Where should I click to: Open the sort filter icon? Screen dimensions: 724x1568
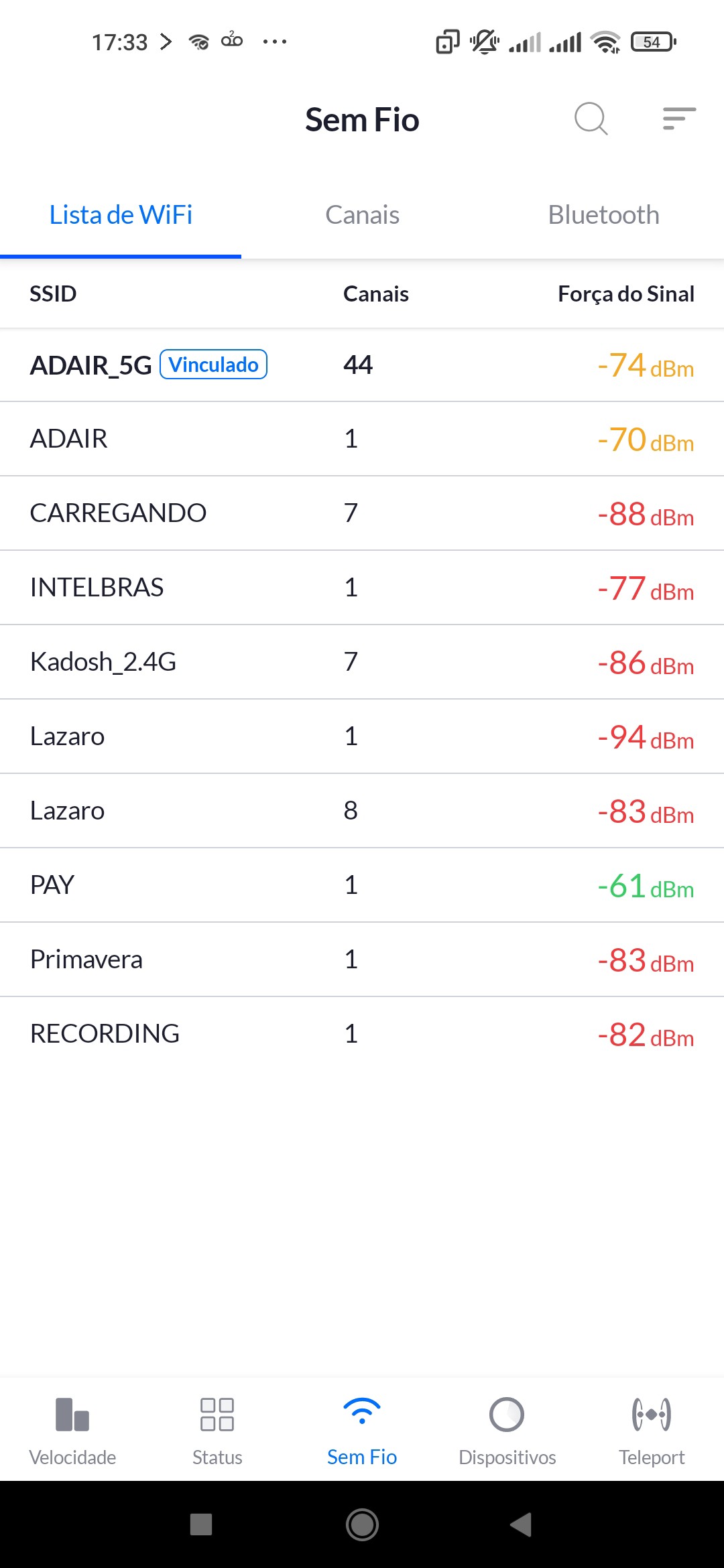coord(679,119)
